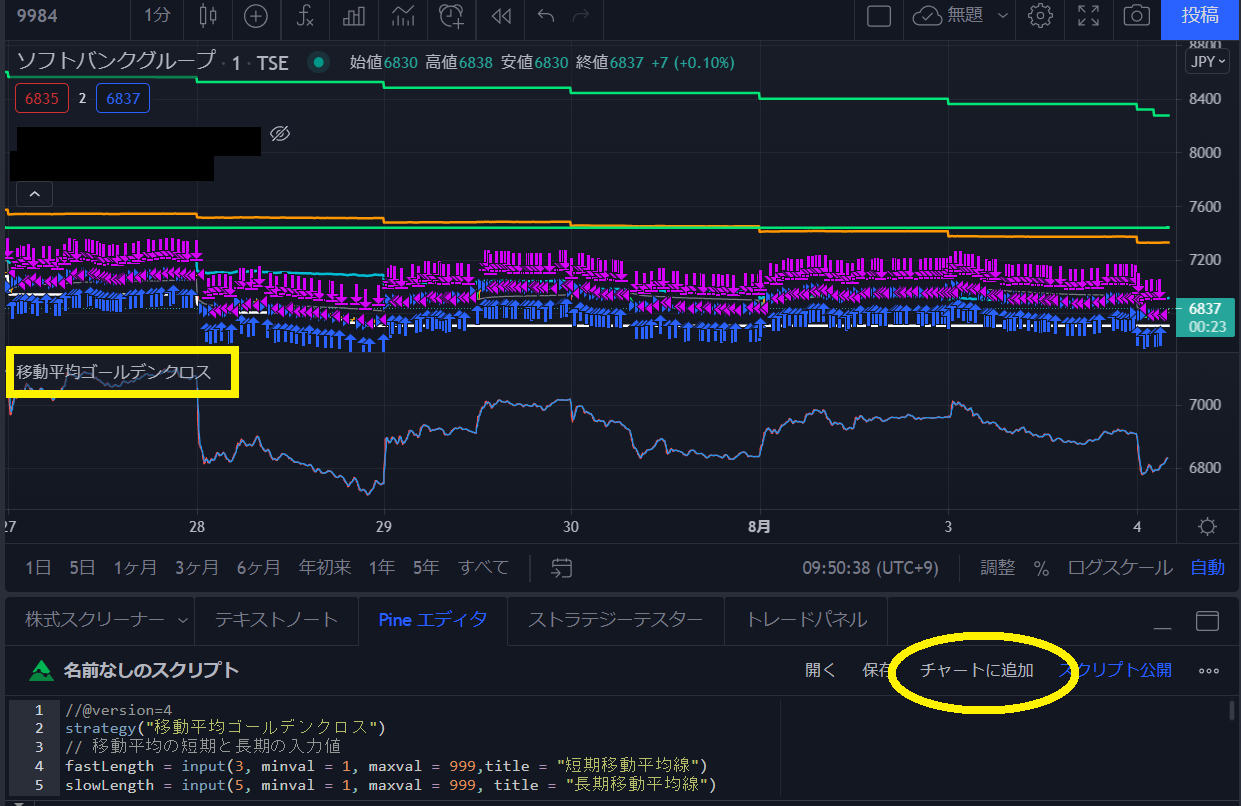Screen dimensions: 1241x806
Task: Open the 1分 interval selector
Action: (157, 16)
